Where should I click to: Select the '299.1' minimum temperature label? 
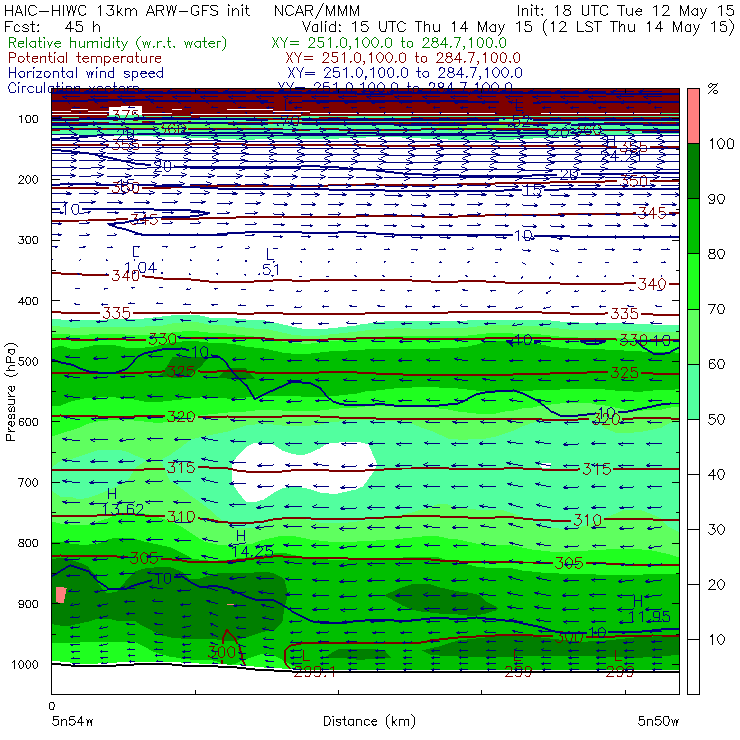coord(314,671)
